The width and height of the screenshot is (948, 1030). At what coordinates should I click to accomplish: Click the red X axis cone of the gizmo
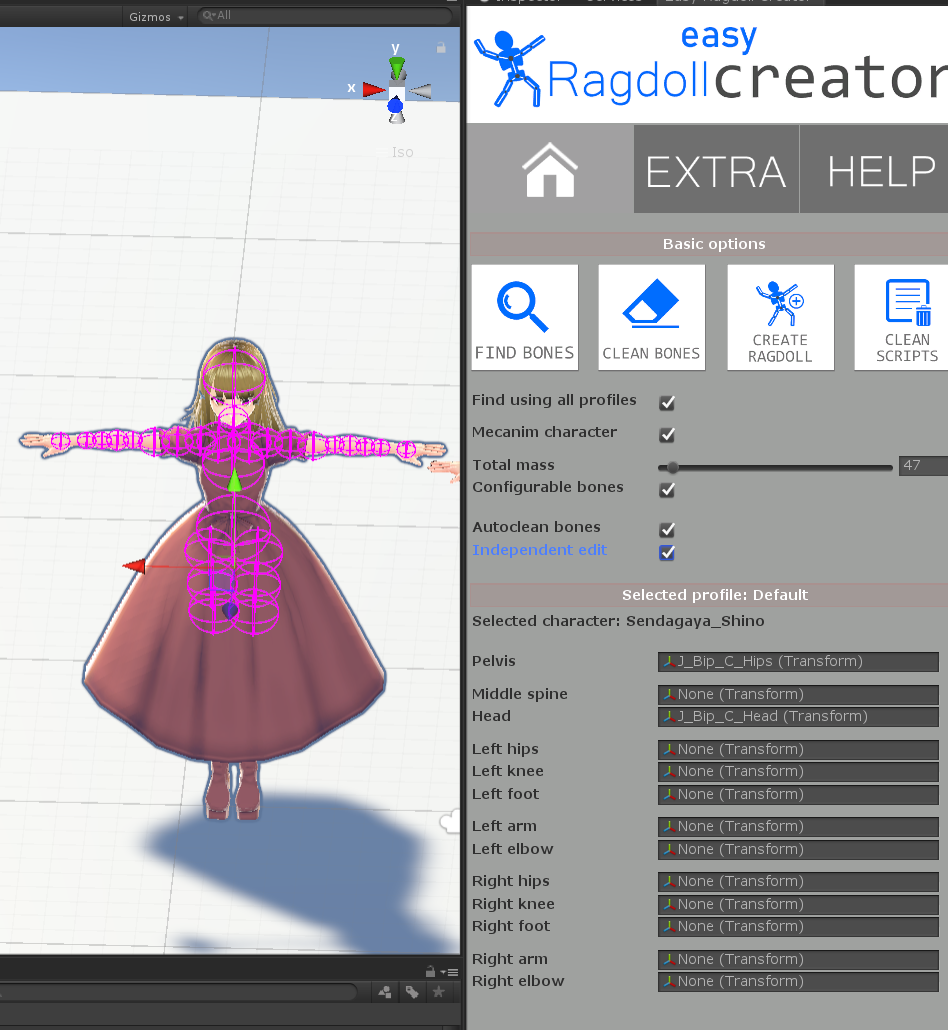click(x=374, y=89)
